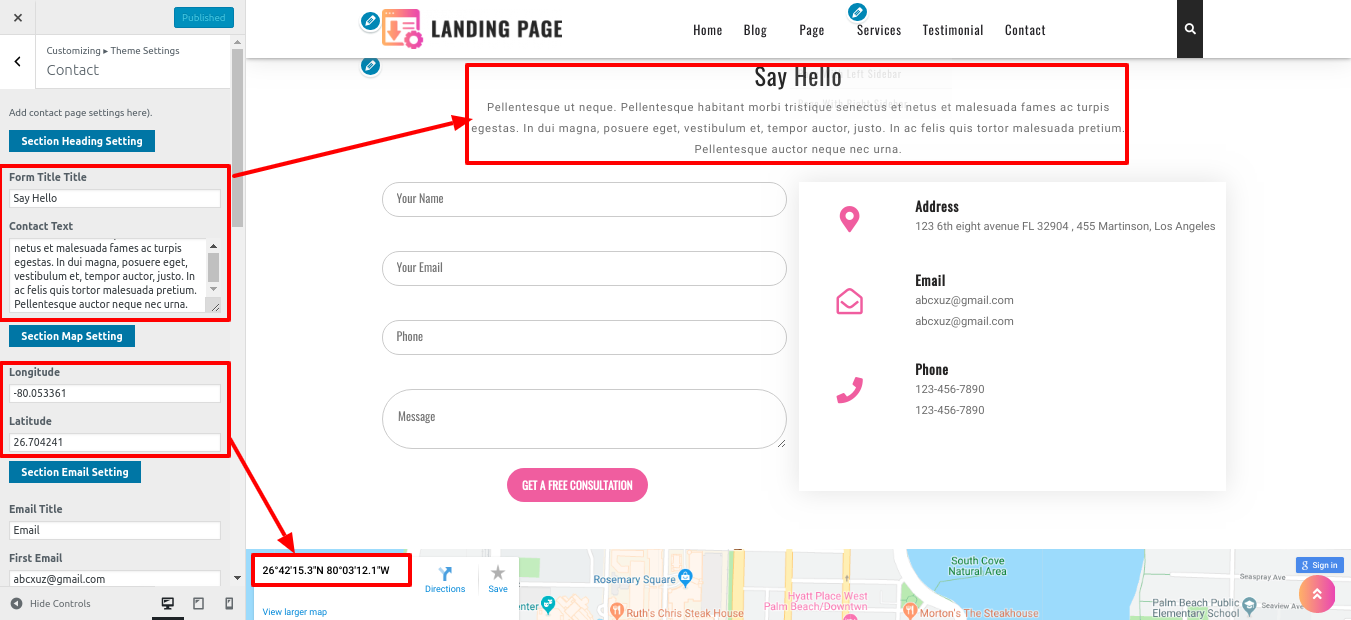Click the Your Email form field
This screenshot has height=620, width=1351.
pos(584,268)
